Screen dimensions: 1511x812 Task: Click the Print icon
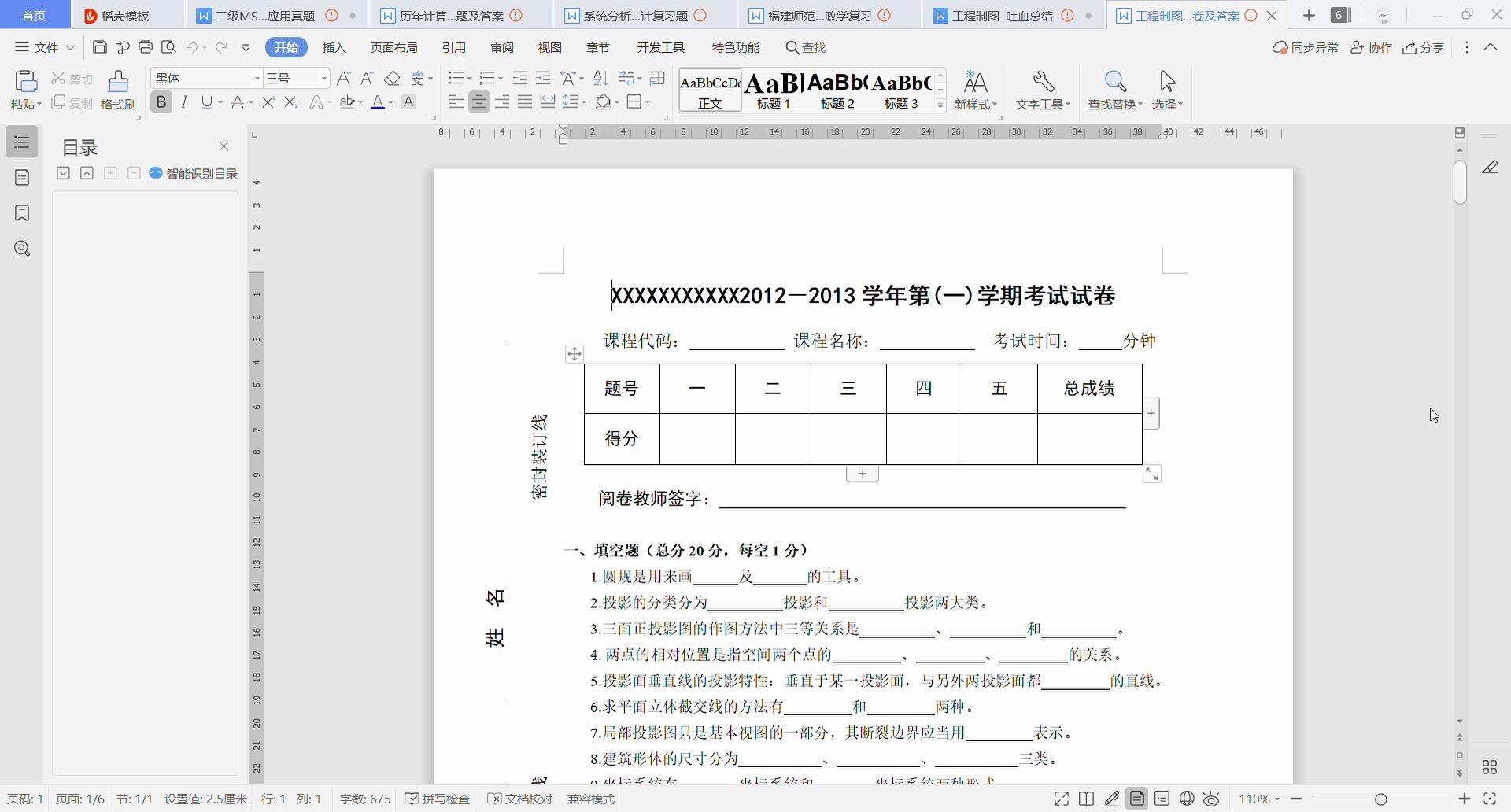point(146,47)
